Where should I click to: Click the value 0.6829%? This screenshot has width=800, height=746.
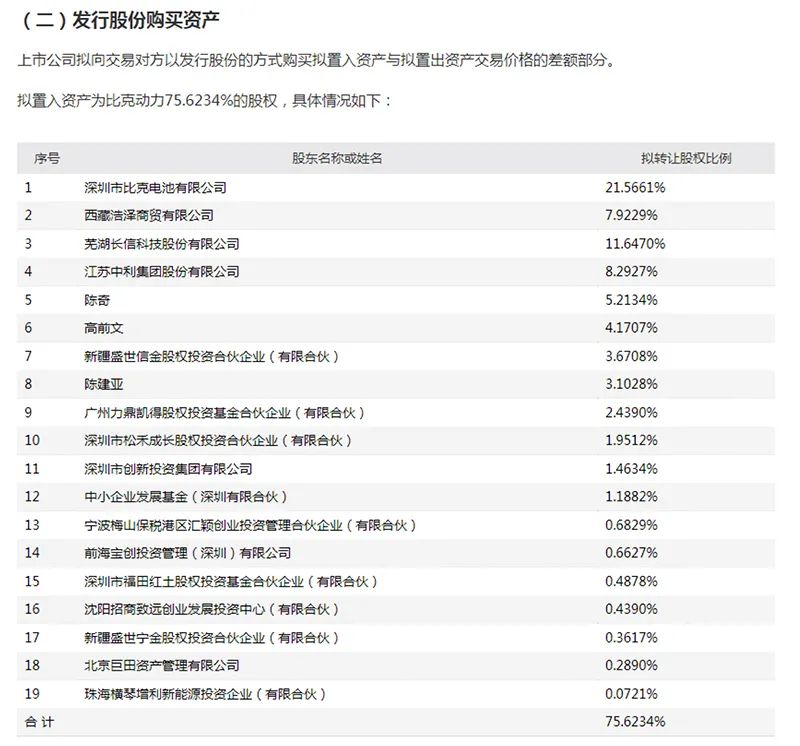point(631,525)
